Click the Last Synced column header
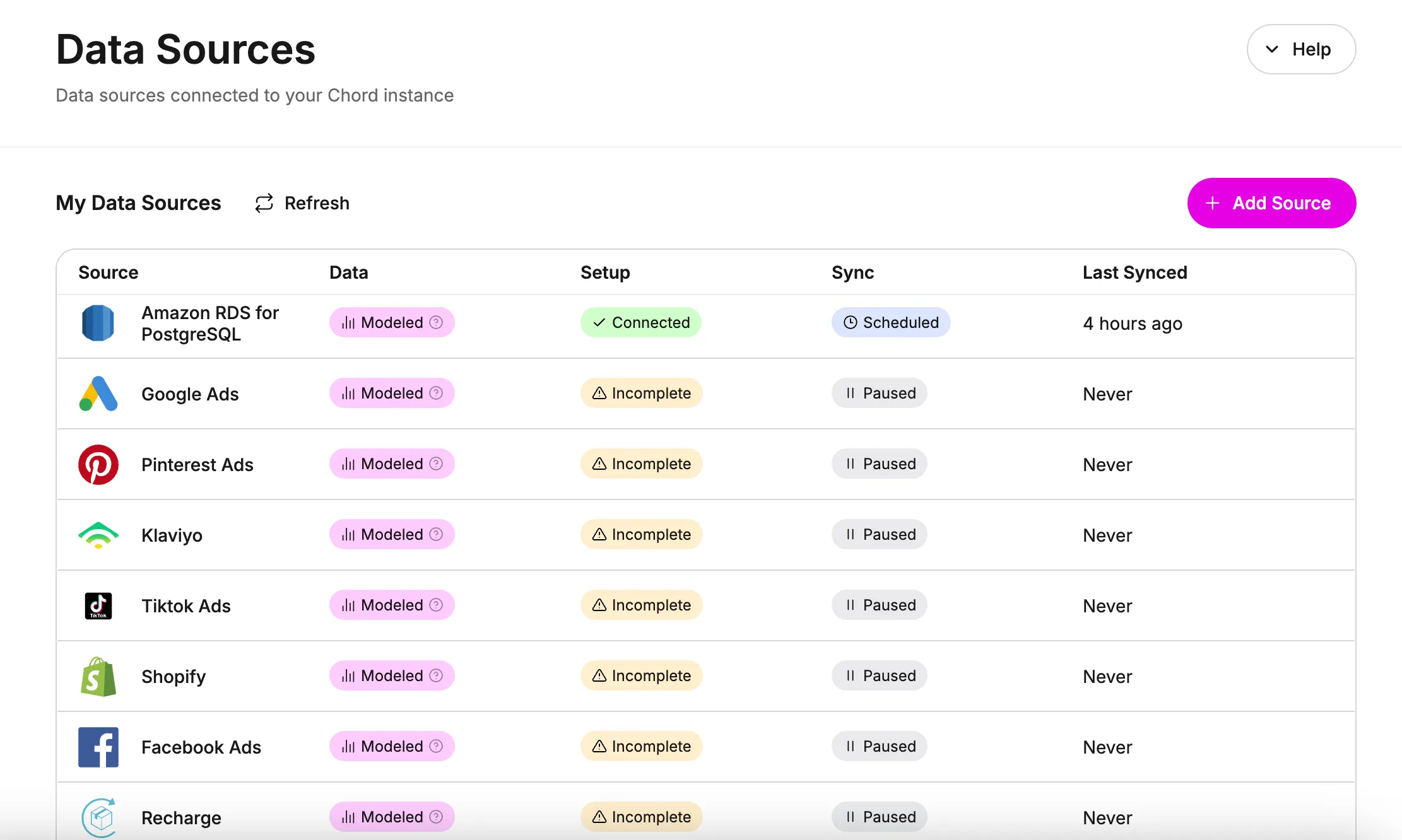 pyautogui.click(x=1134, y=272)
